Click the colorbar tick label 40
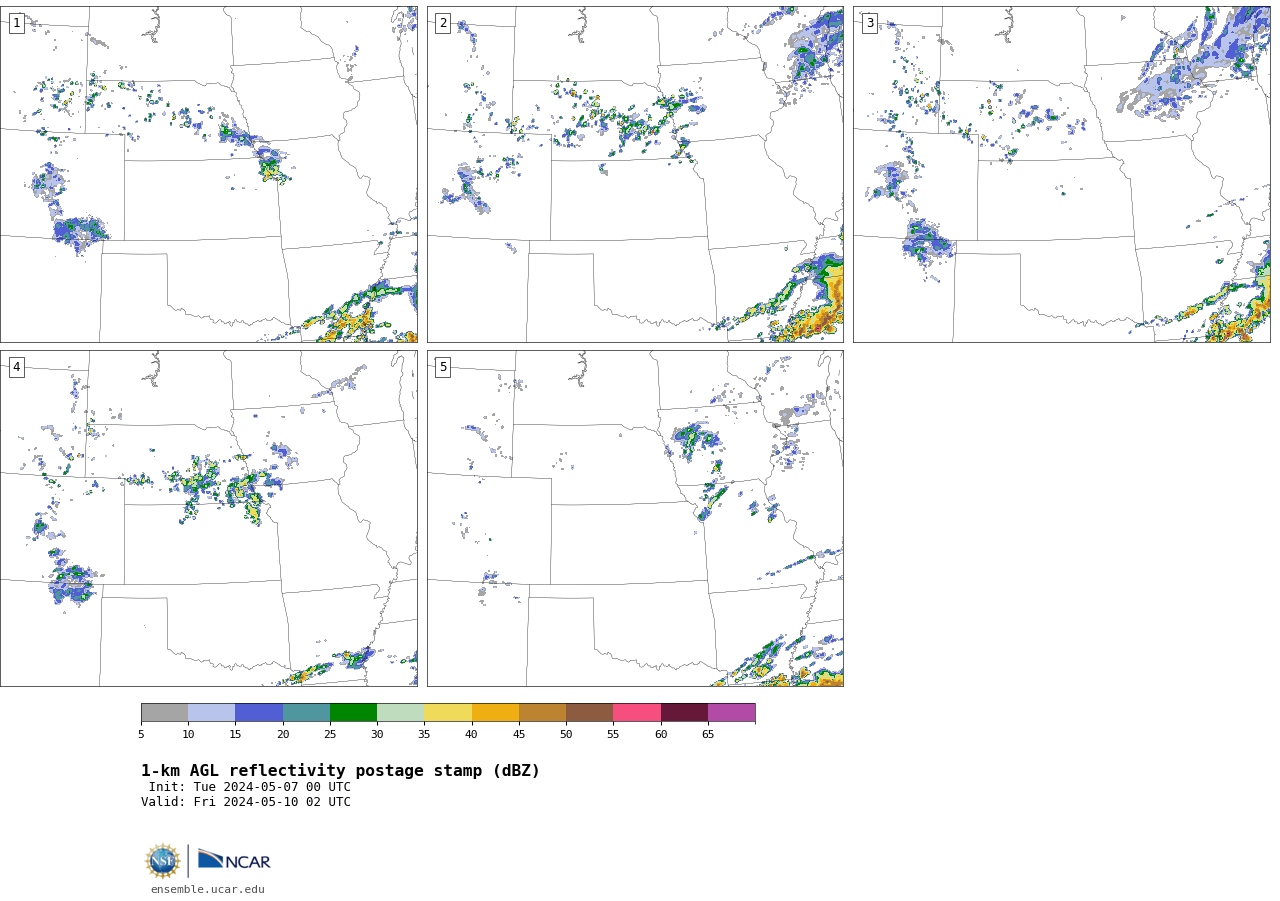This screenshot has height=901, width=1280. pos(472,734)
